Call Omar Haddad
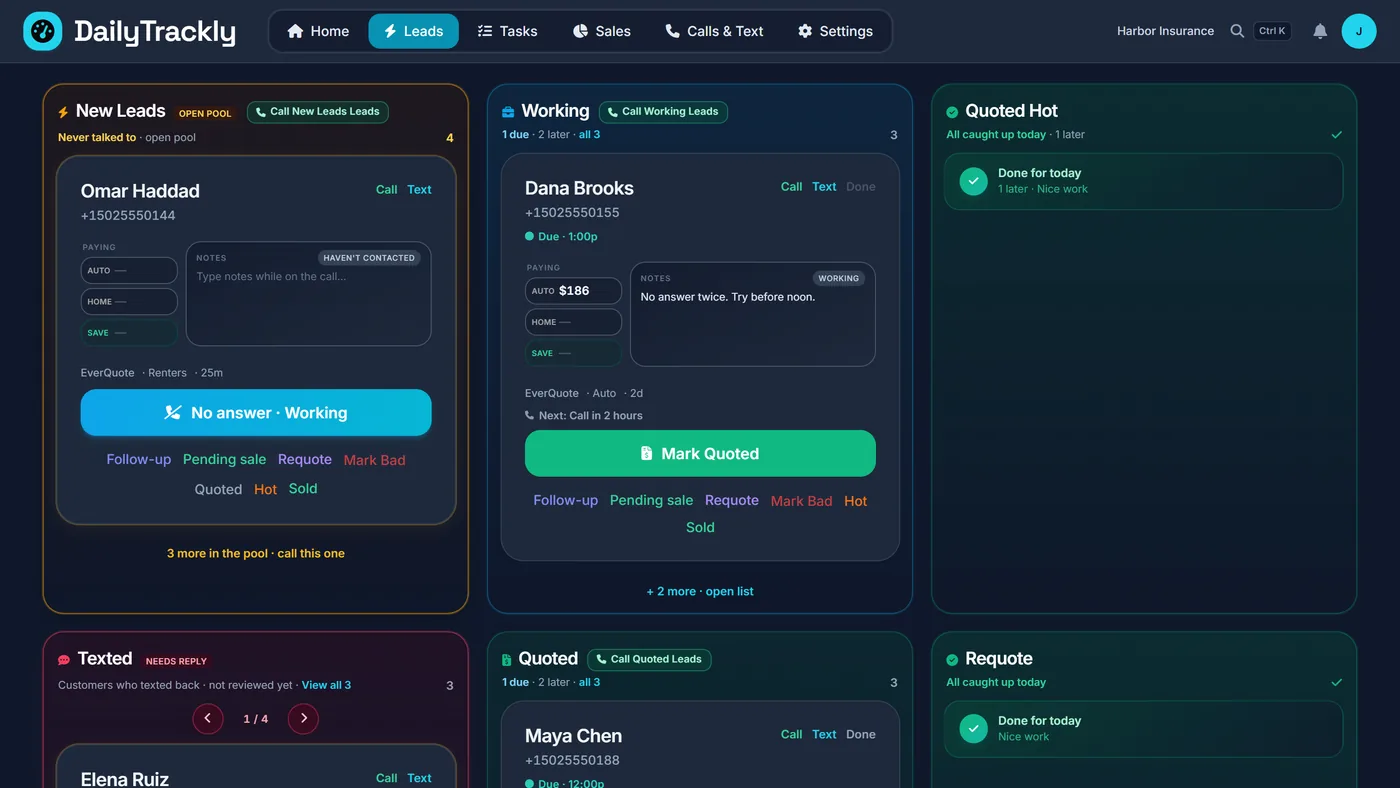 (386, 190)
